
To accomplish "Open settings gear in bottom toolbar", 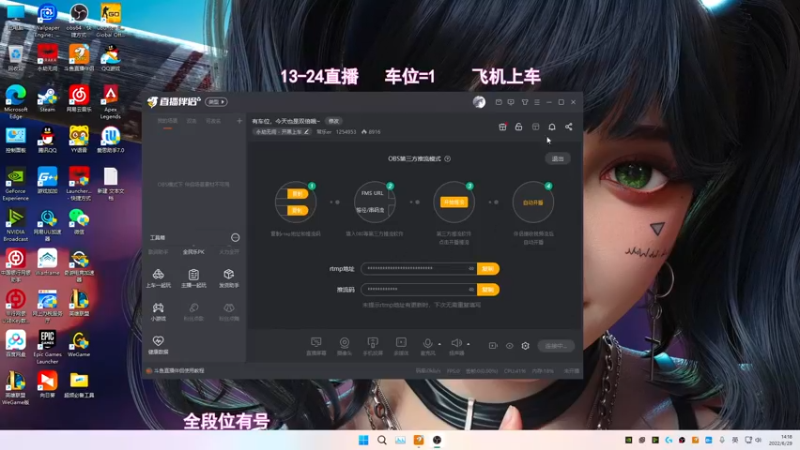I will tap(525, 346).
